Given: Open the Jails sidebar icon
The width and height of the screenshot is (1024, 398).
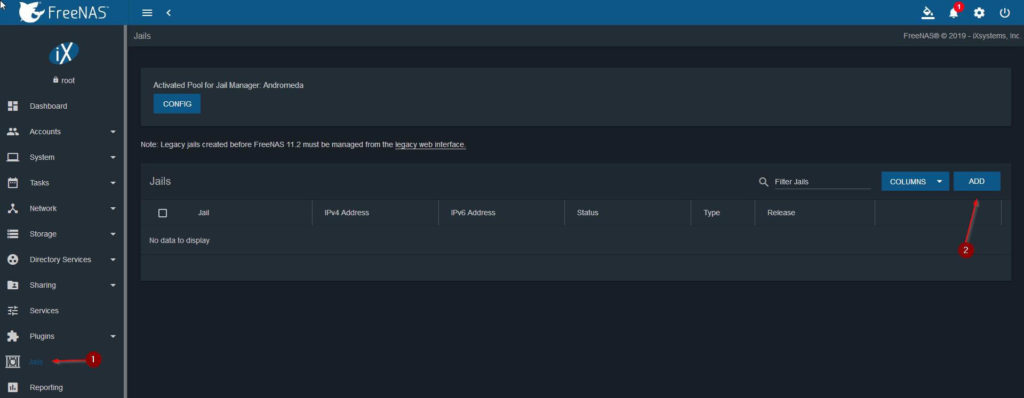Looking at the screenshot, I should point(12,361).
